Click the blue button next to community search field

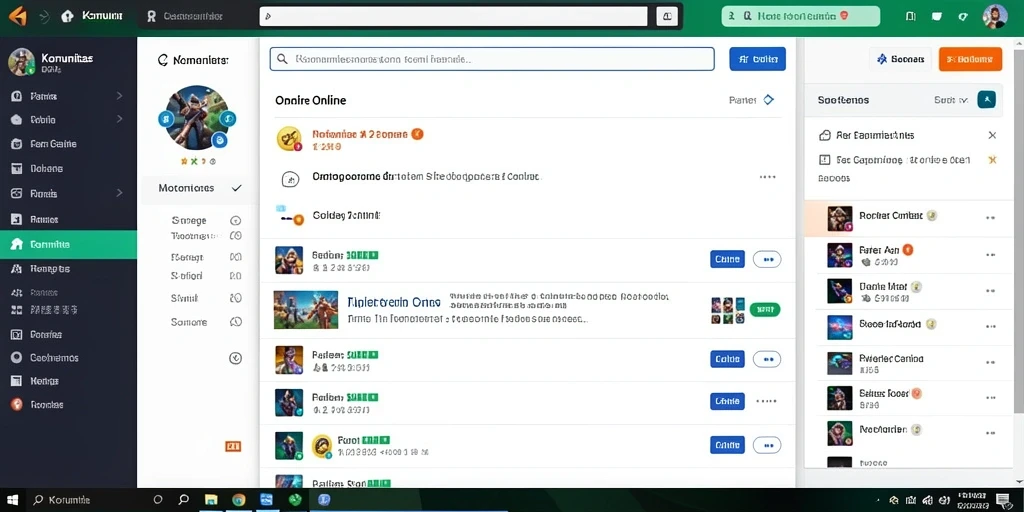click(x=758, y=59)
